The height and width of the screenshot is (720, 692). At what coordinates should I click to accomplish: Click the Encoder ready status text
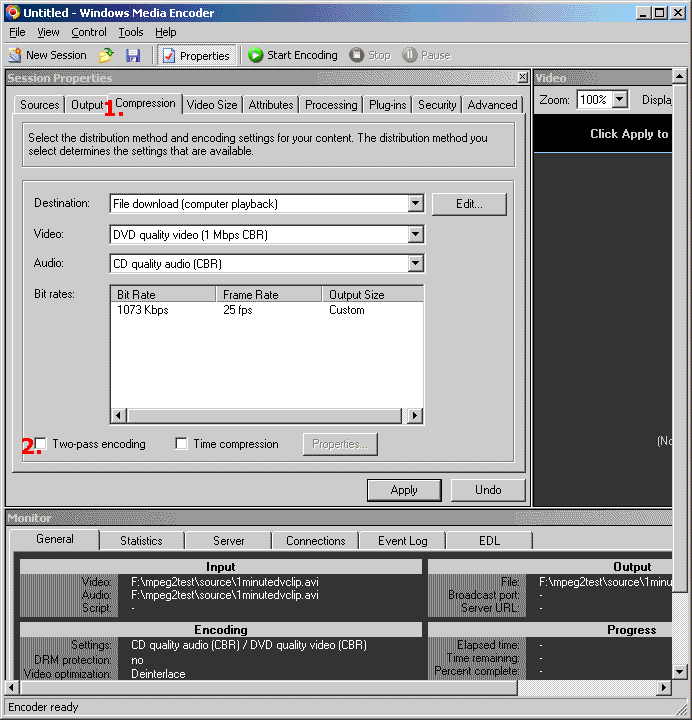click(x=44, y=707)
